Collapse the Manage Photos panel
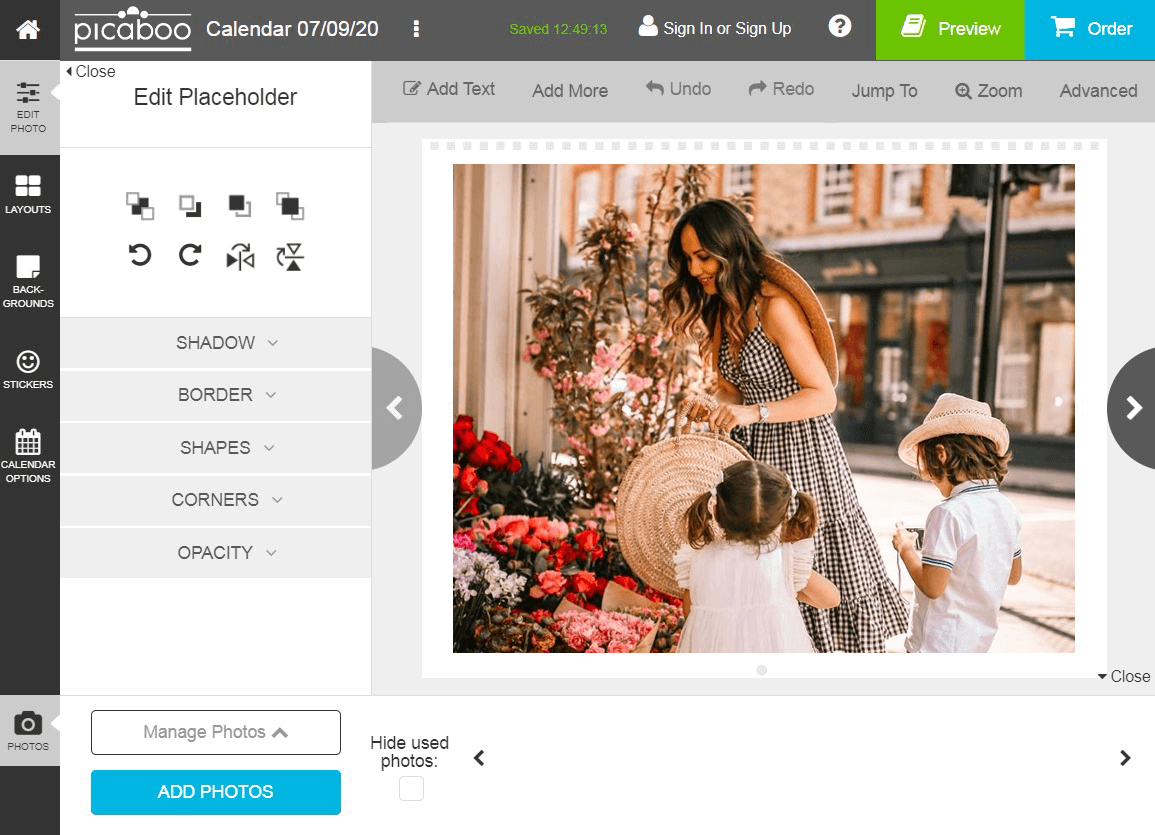This screenshot has width=1155, height=835. click(x=215, y=732)
